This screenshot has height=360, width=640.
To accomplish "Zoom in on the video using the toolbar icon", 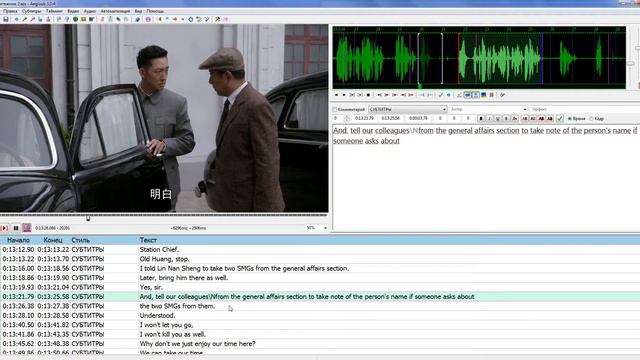I will click(24, 19).
